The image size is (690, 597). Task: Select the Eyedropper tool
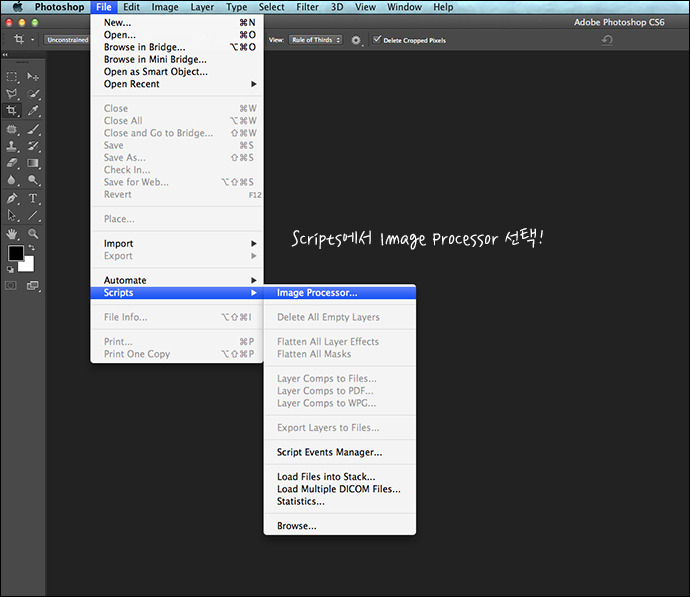click(x=33, y=110)
